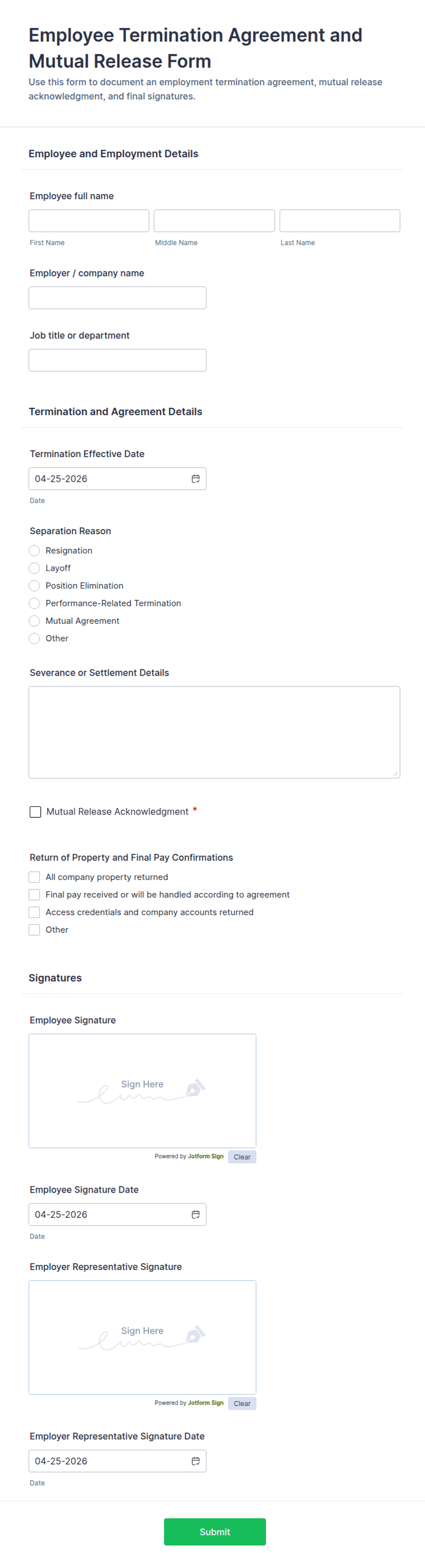Select Layoff as separation reason
Viewport: 425px width, 1568px height.
(34, 568)
